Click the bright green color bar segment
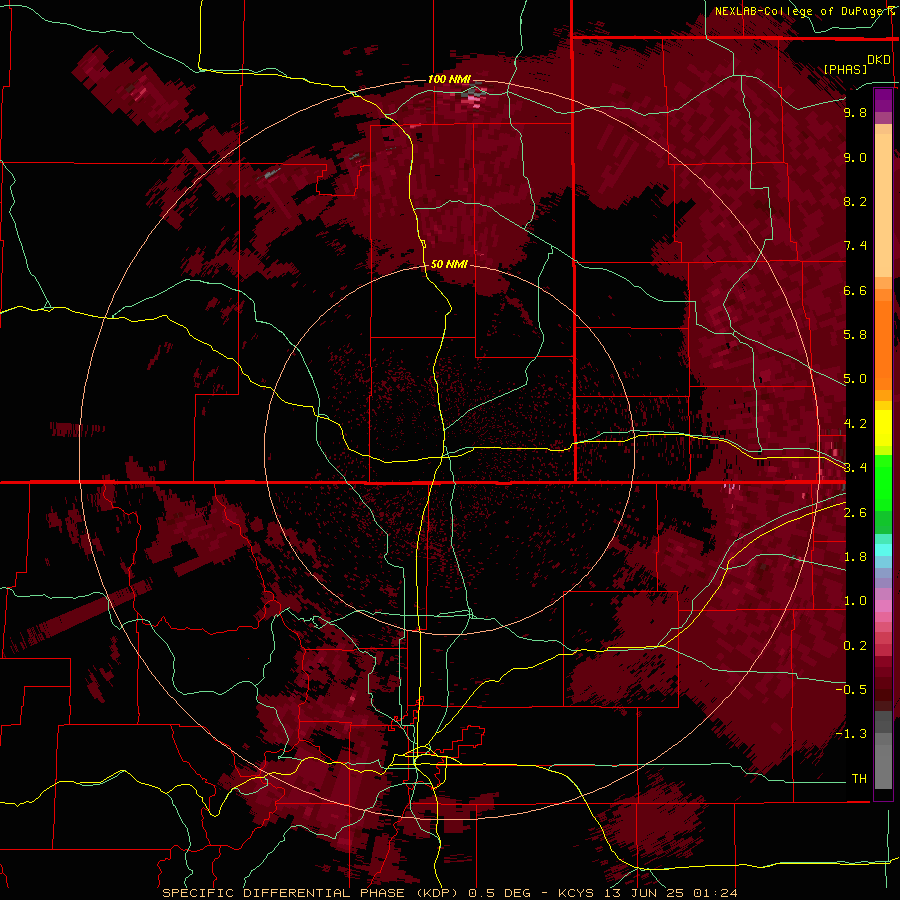This screenshot has width=900, height=900. click(883, 481)
